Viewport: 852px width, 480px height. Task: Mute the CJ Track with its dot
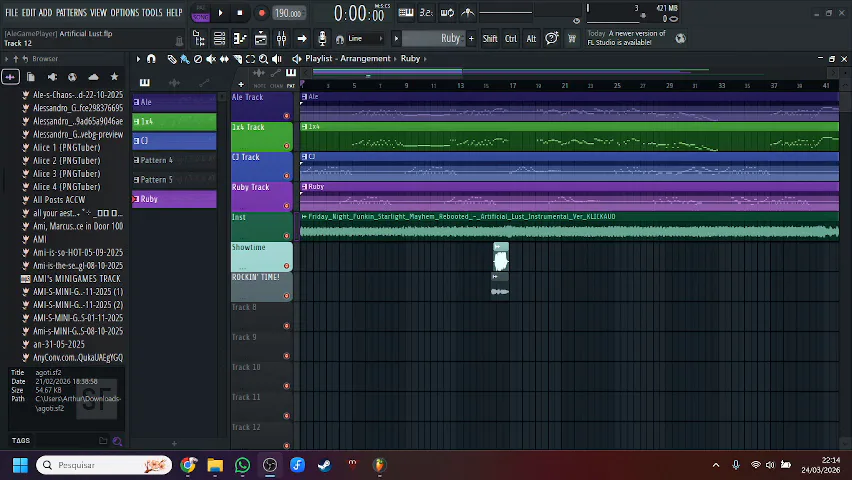coord(286,176)
